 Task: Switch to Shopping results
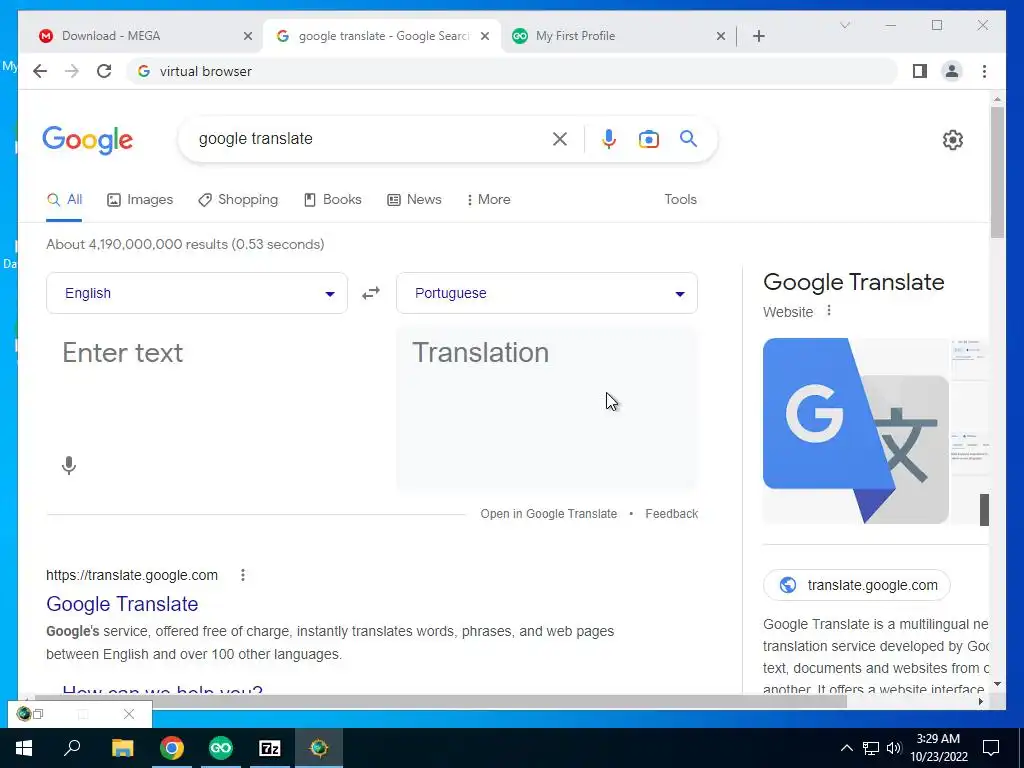pos(238,200)
